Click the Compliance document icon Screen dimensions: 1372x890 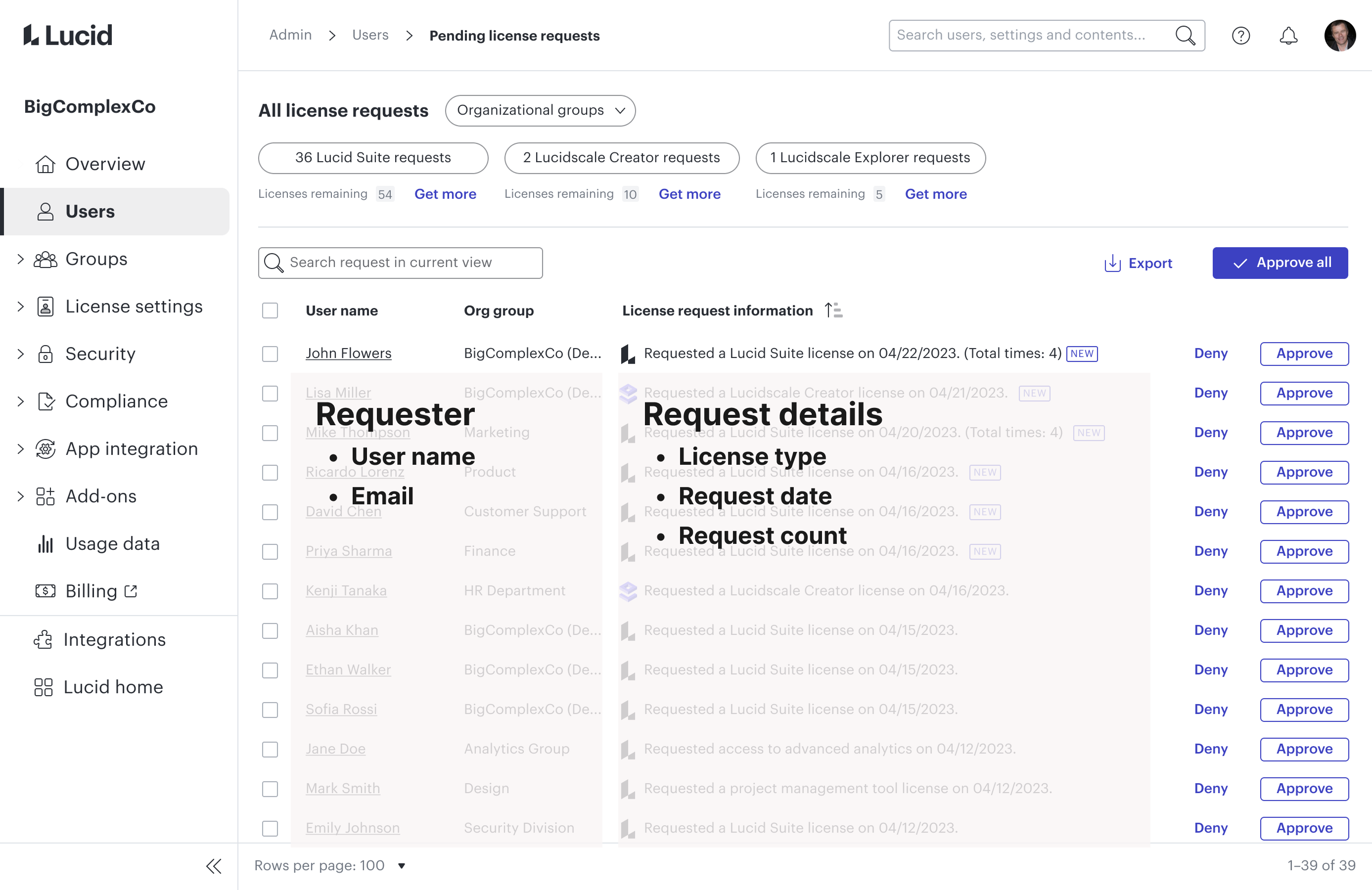[x=45, y=401]
